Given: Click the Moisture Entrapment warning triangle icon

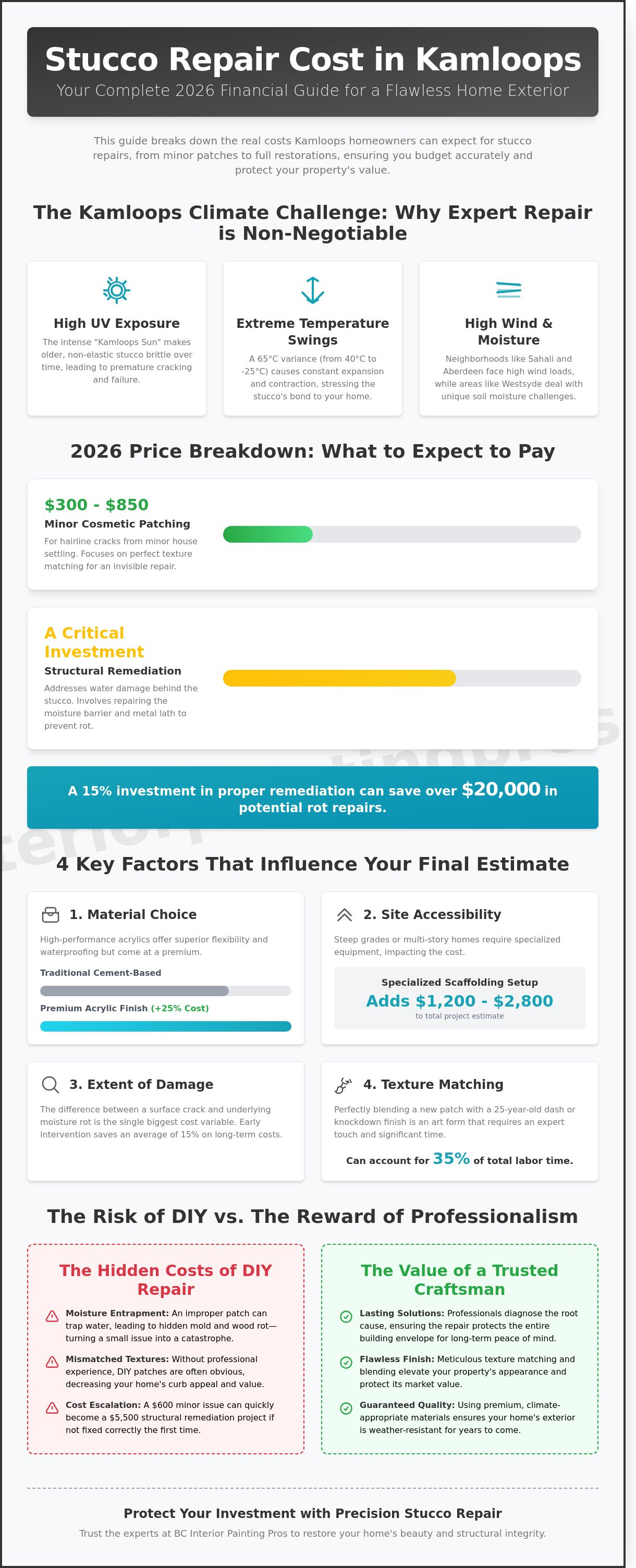Looking at the screenshot, I should [x=52, y=1316].
